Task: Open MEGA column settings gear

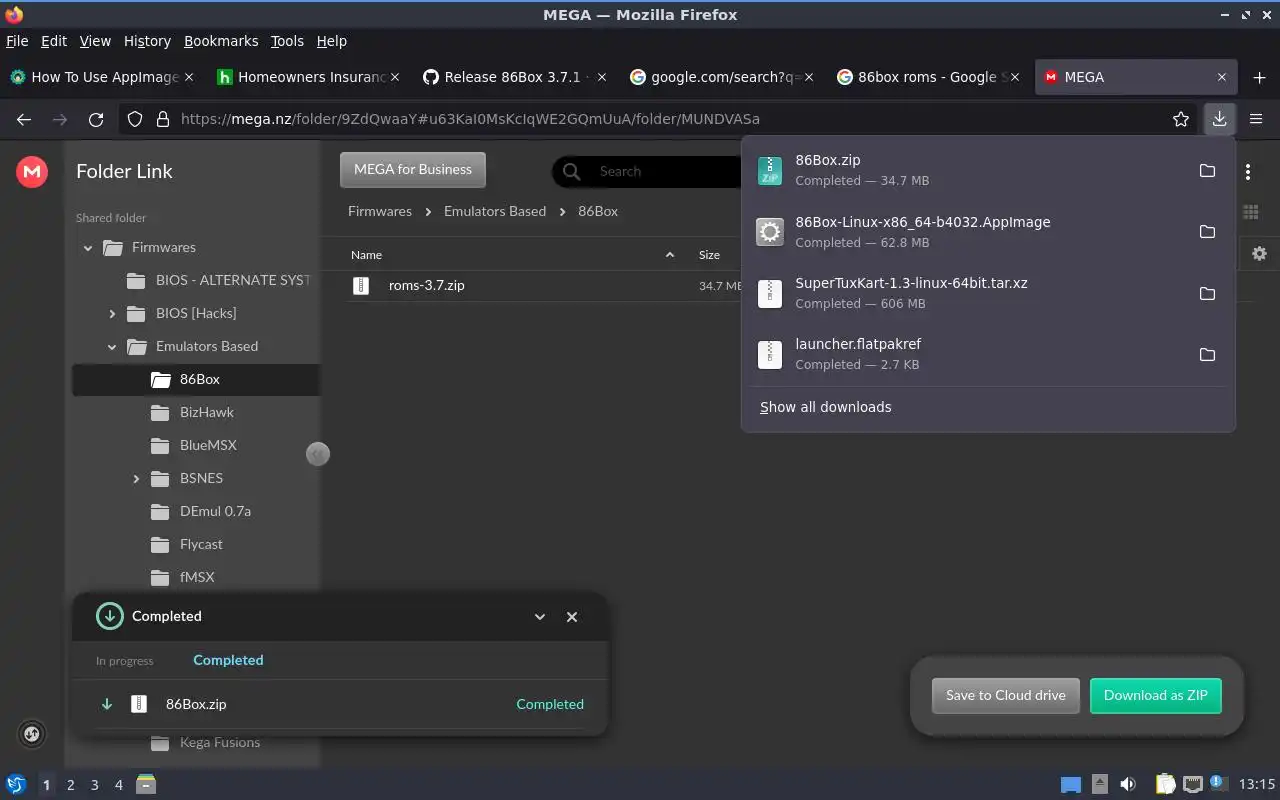Action: click(1259, 254)
